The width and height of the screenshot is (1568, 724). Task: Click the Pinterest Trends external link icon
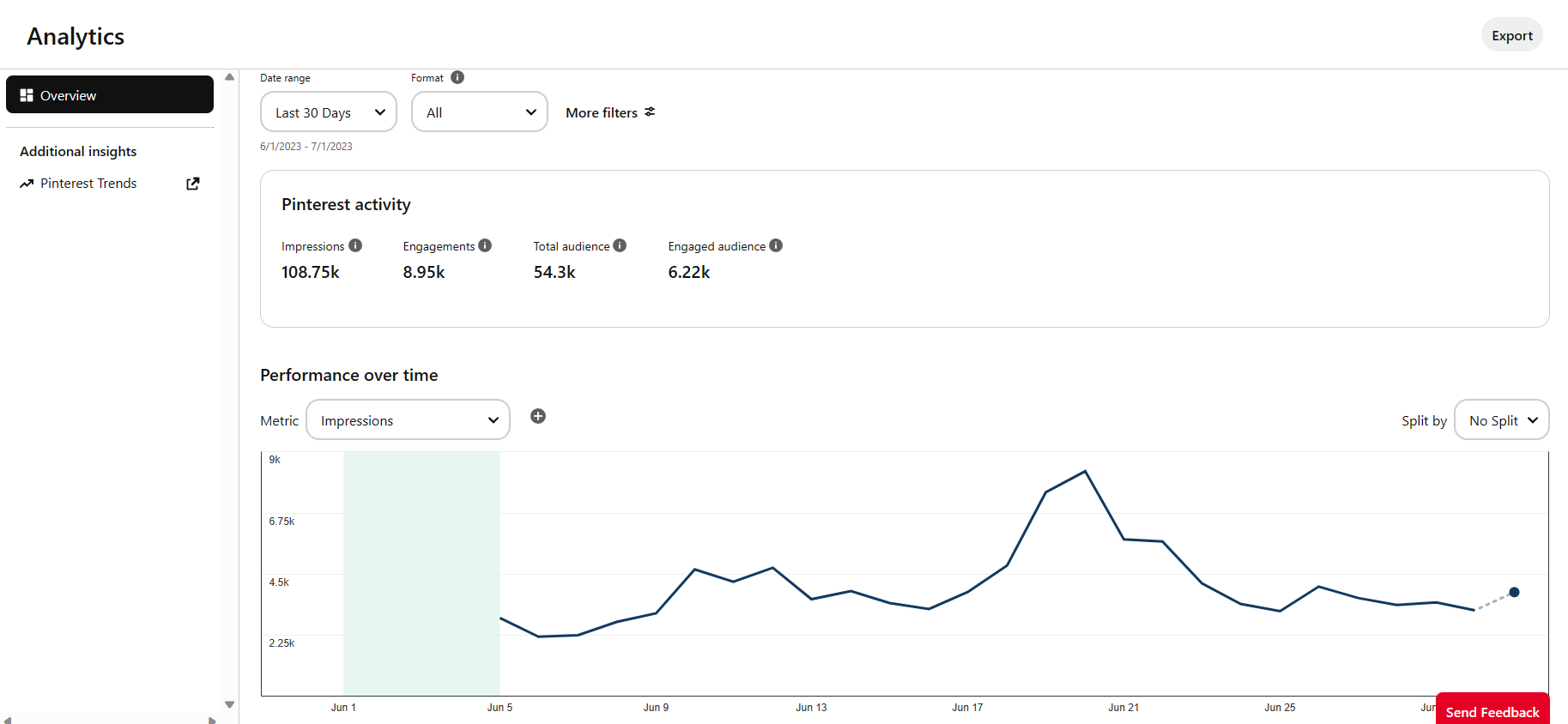193,184
